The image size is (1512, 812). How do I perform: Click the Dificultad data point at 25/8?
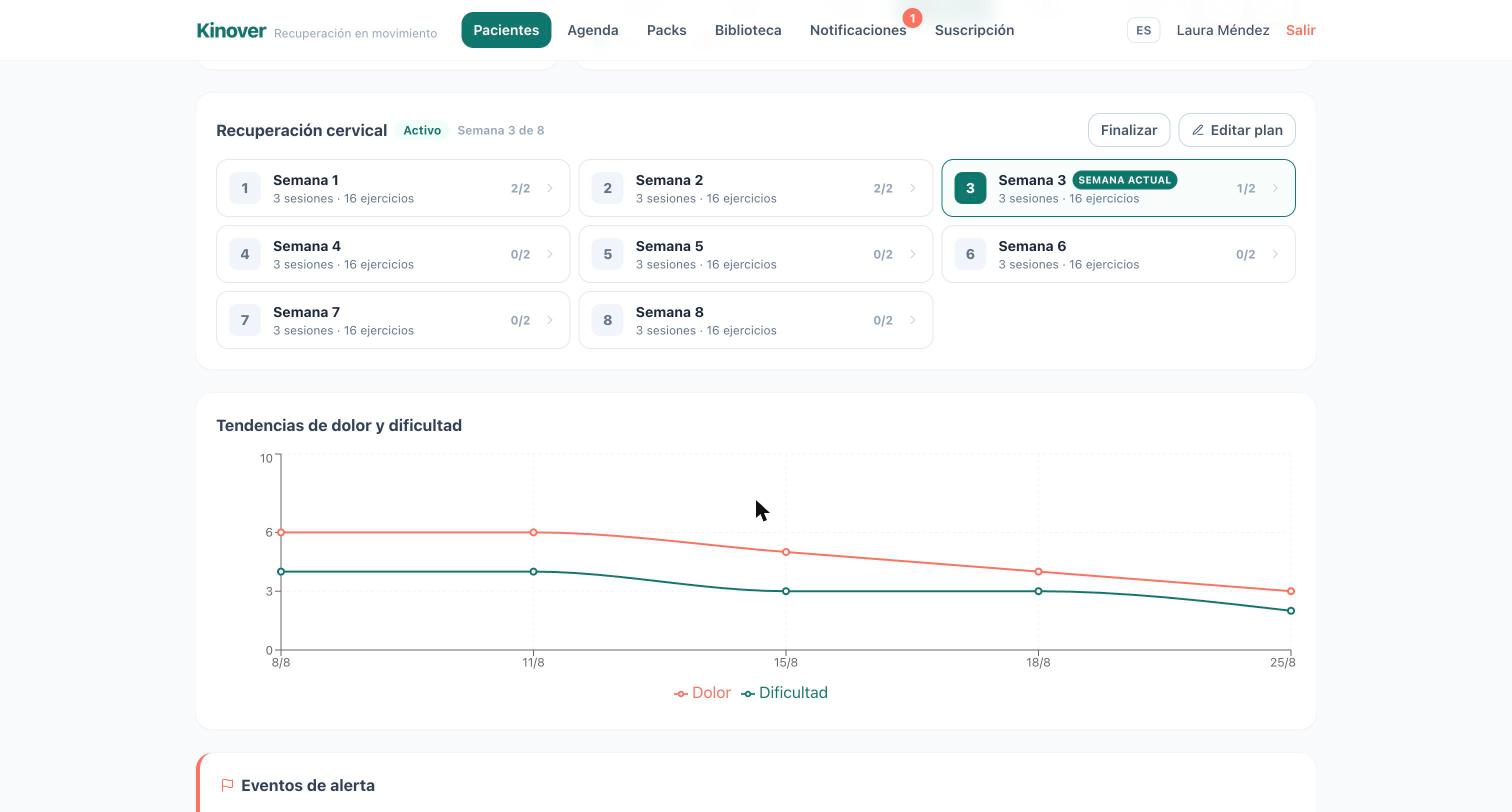point(1291,611)
